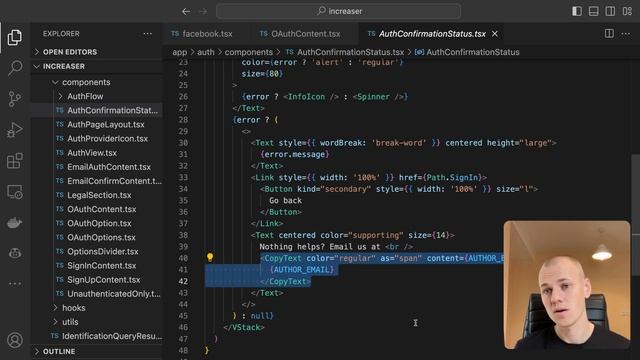The height and width of the screenshot is (360, 640).
Task: Open Explorer views and more actions ellipsis
Action: click(x=147, y=34)
